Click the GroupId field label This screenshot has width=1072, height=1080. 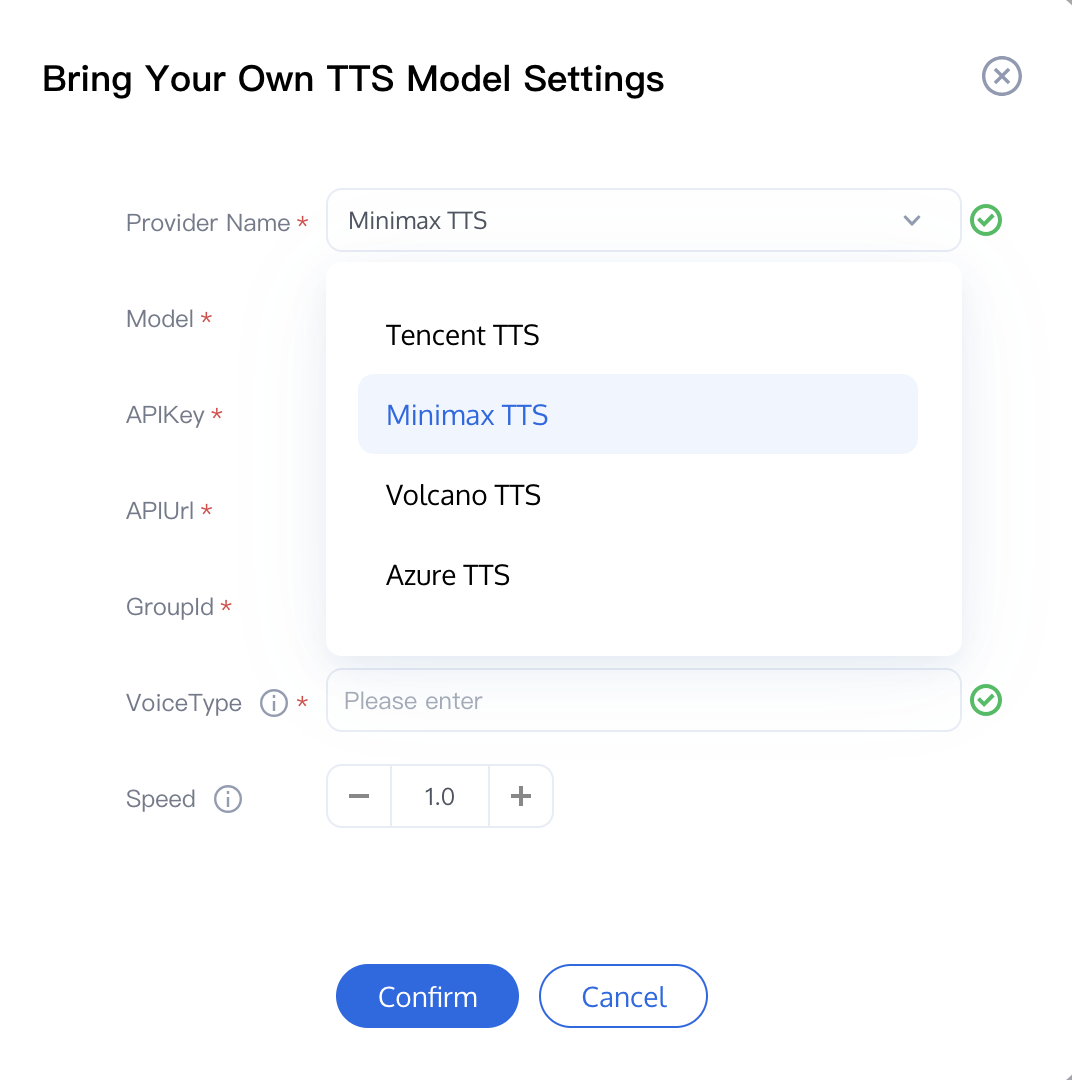(170, 607)
